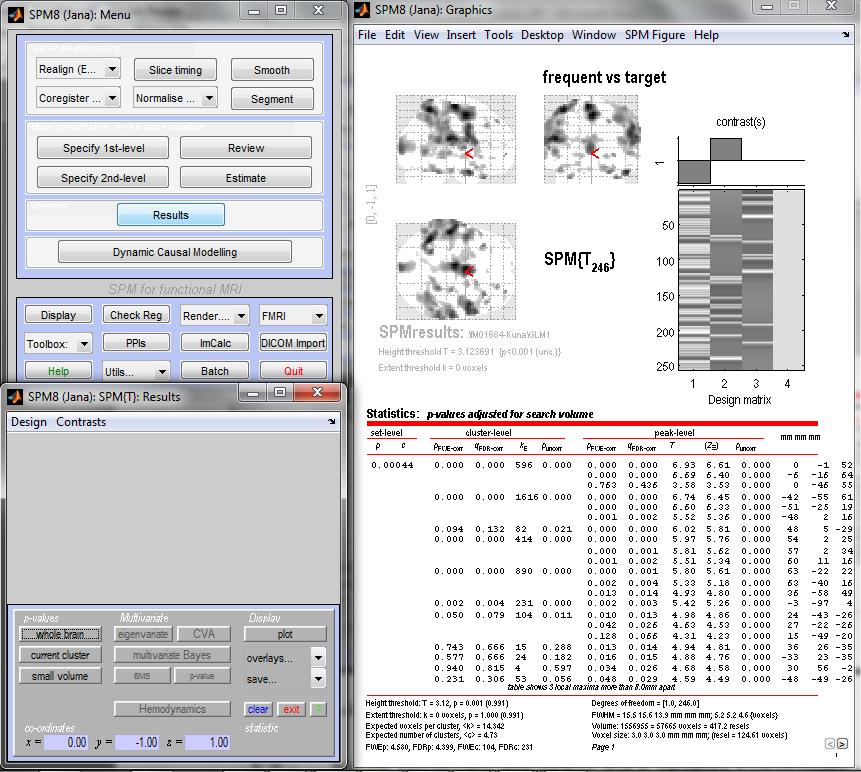
Task: Open Contrasts menu in Results window
Action: [81, 422]
